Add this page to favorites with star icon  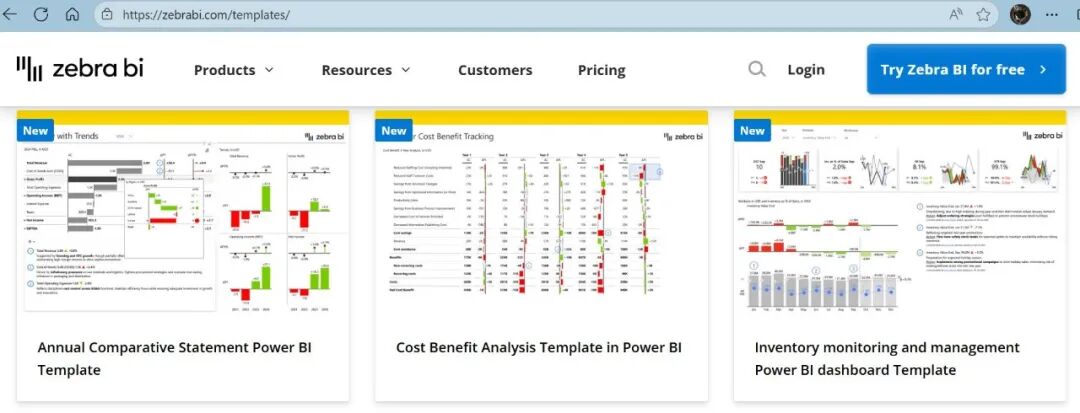click(x=984, y=14)
